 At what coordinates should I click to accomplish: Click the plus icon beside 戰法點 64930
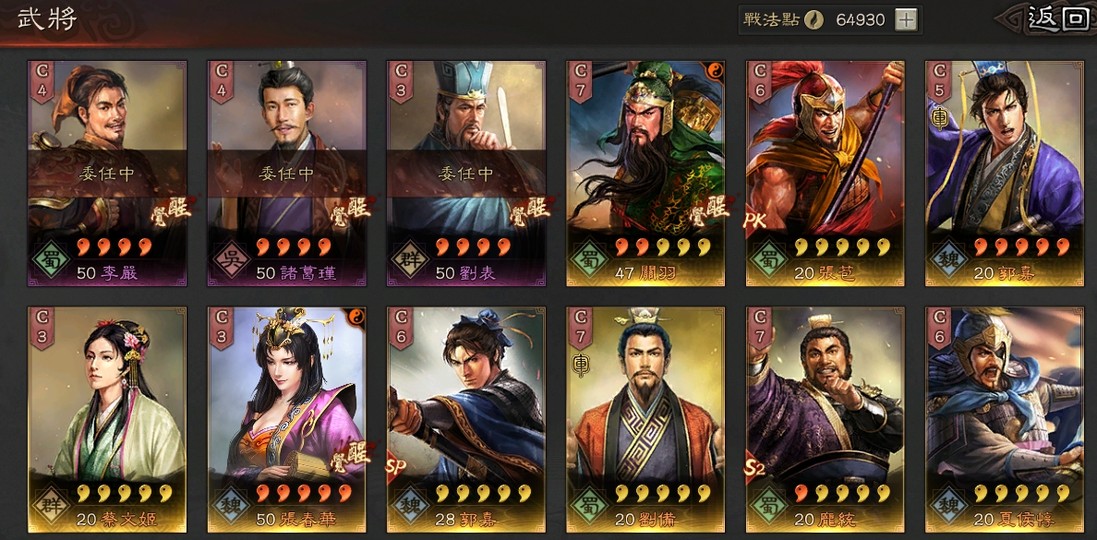tap(906, 20)
